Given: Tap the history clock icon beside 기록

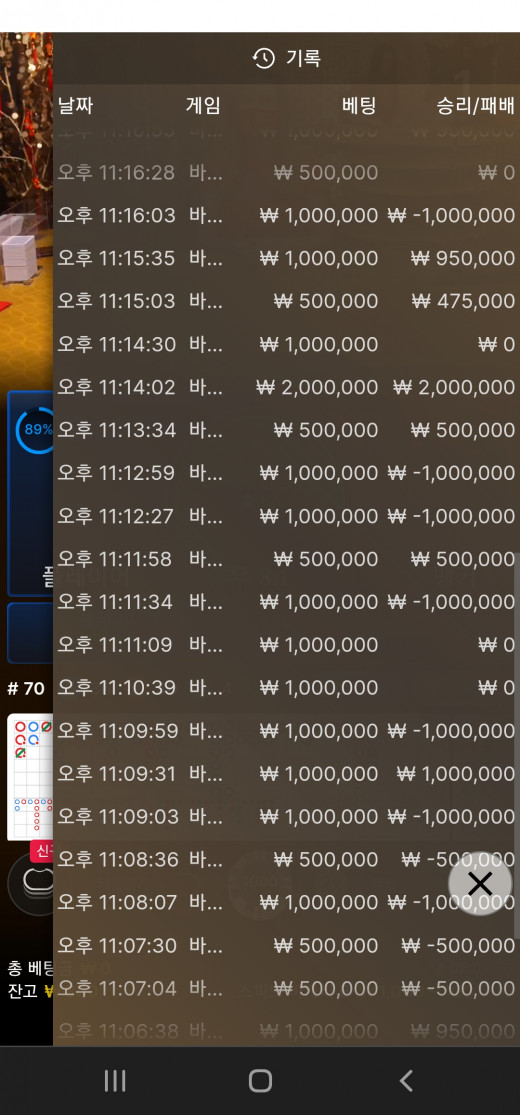Looking at the screenshot, I should [x=264, y=58].
